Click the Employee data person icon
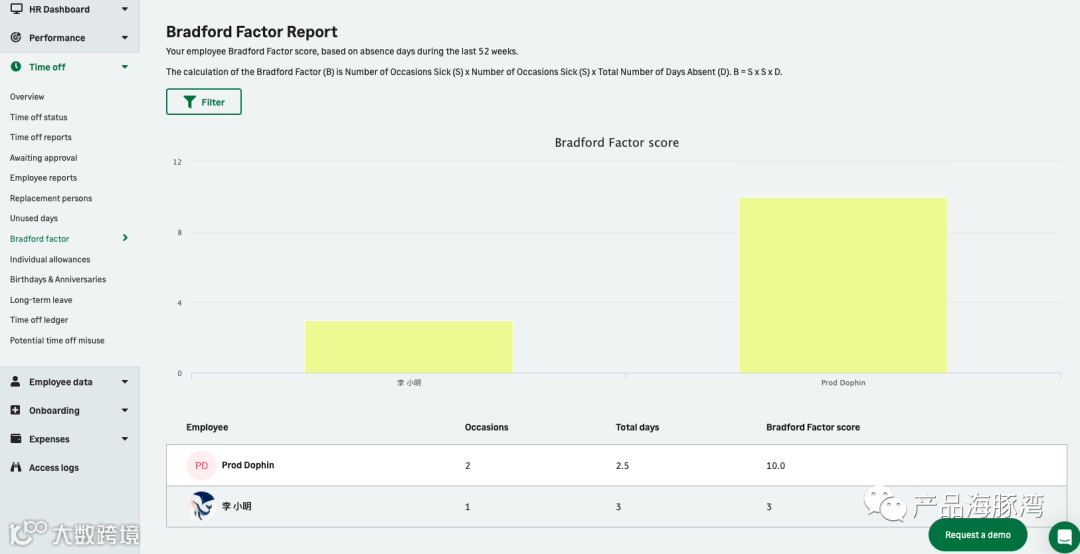The image size is (1080, 554). pos(16,382)
